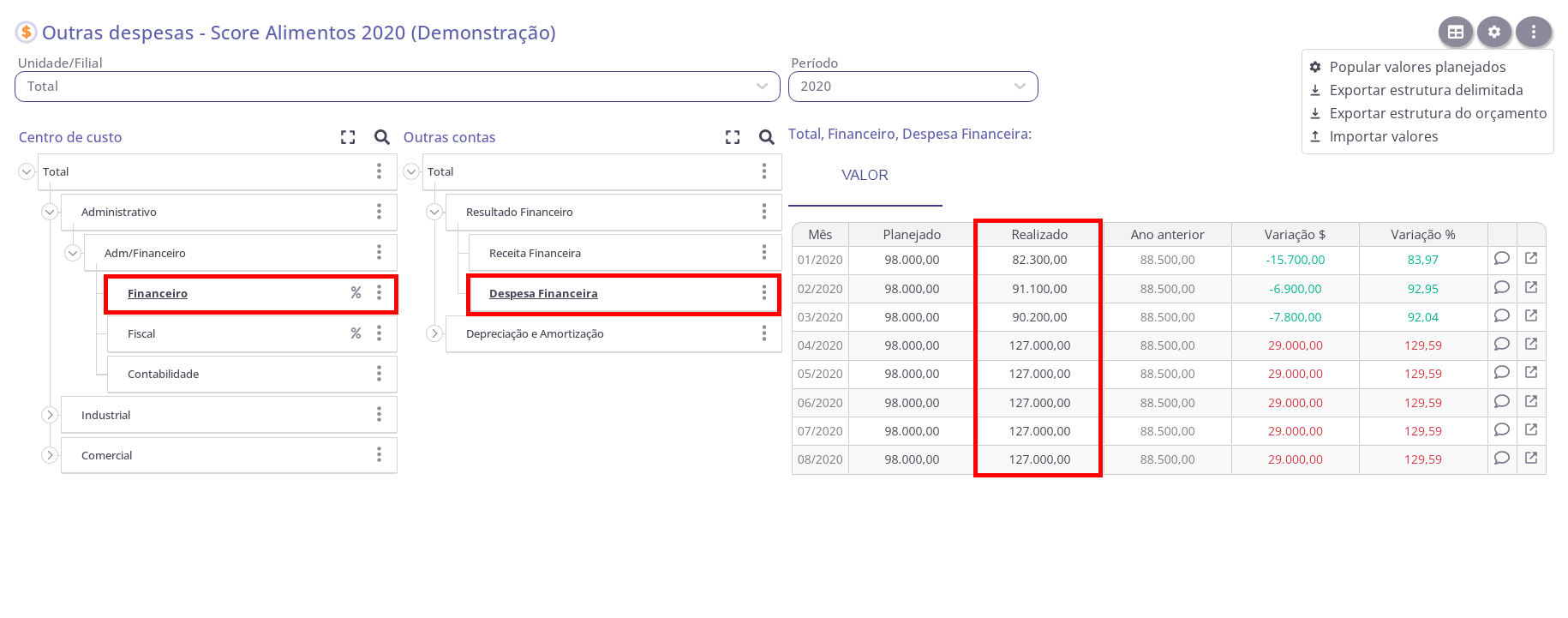Screen dimensions: 1568x618
Task: Open the settings gear button
Action: pyautogui.click(x=1494, y=33)
